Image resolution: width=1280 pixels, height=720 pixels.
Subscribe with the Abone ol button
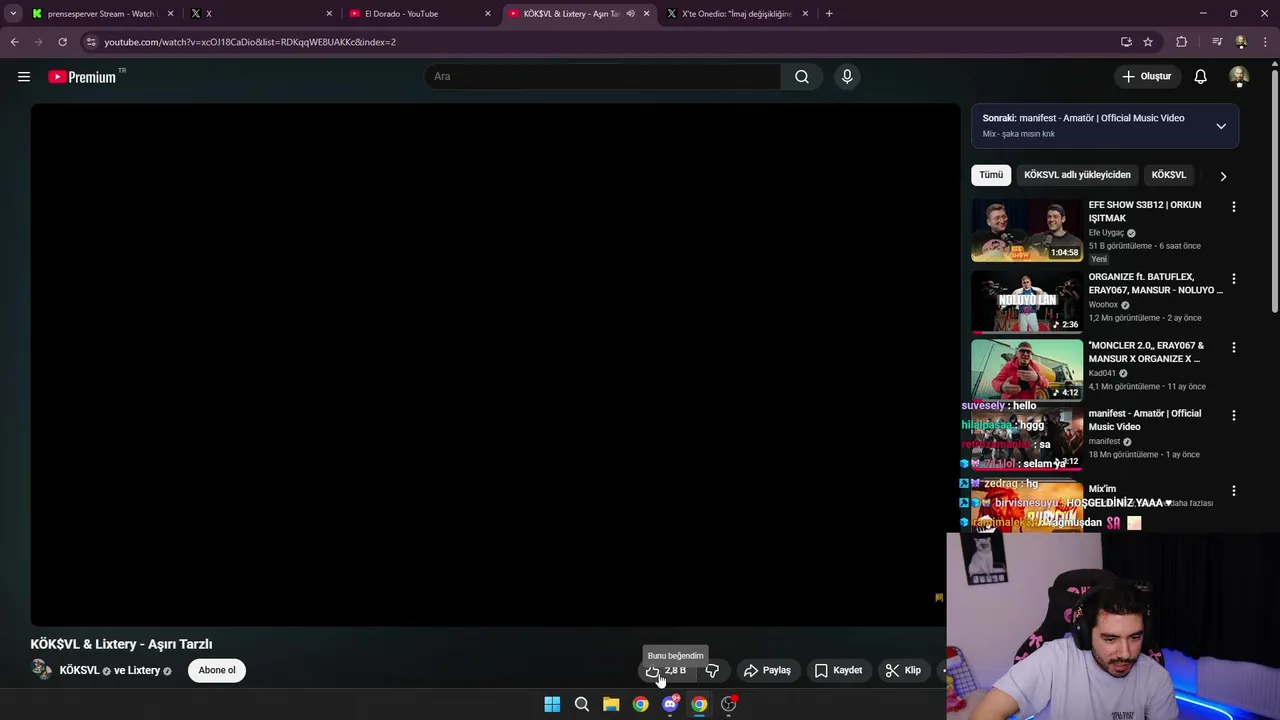[217, 671]
